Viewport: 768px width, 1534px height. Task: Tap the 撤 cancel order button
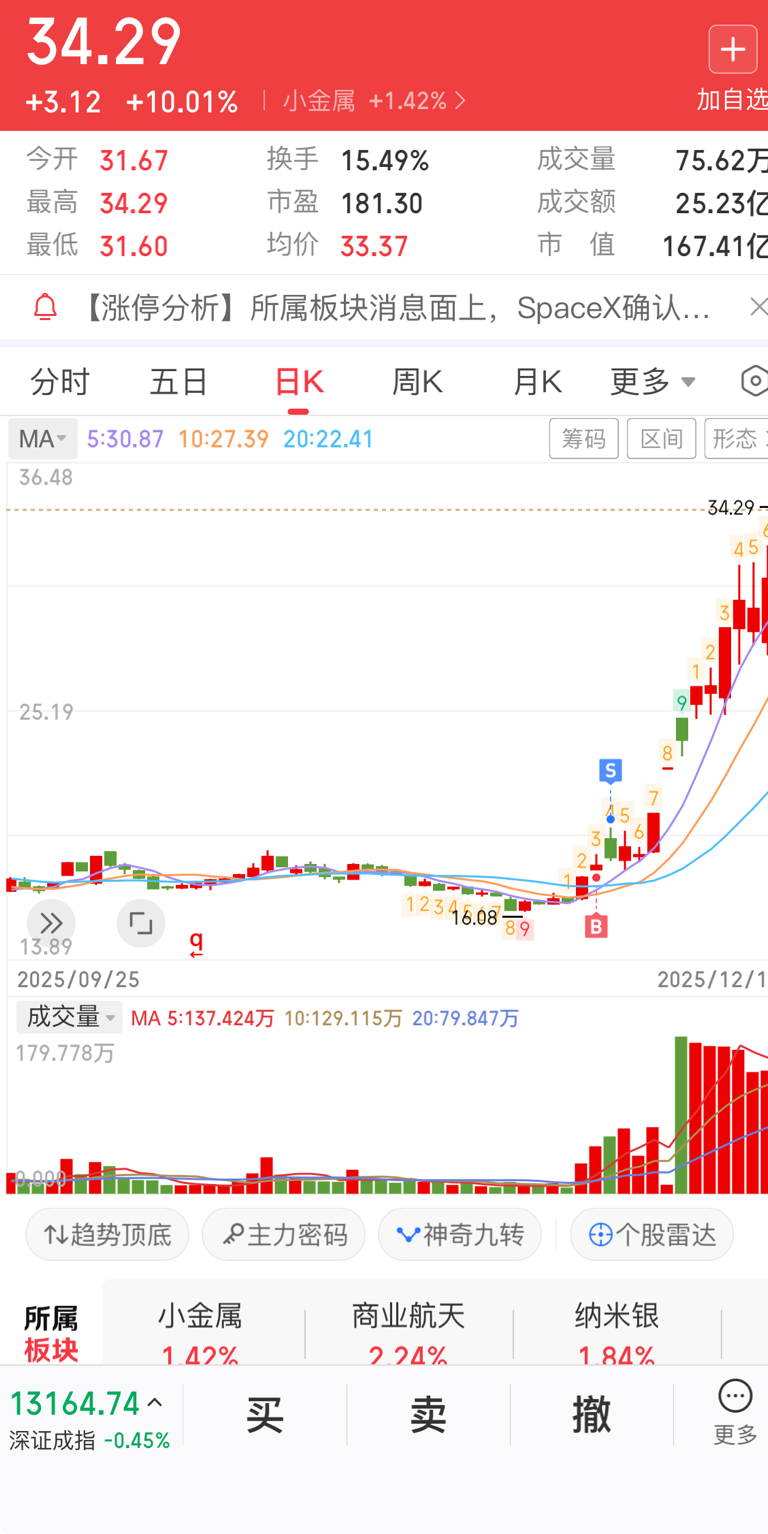click(591, 1414)
